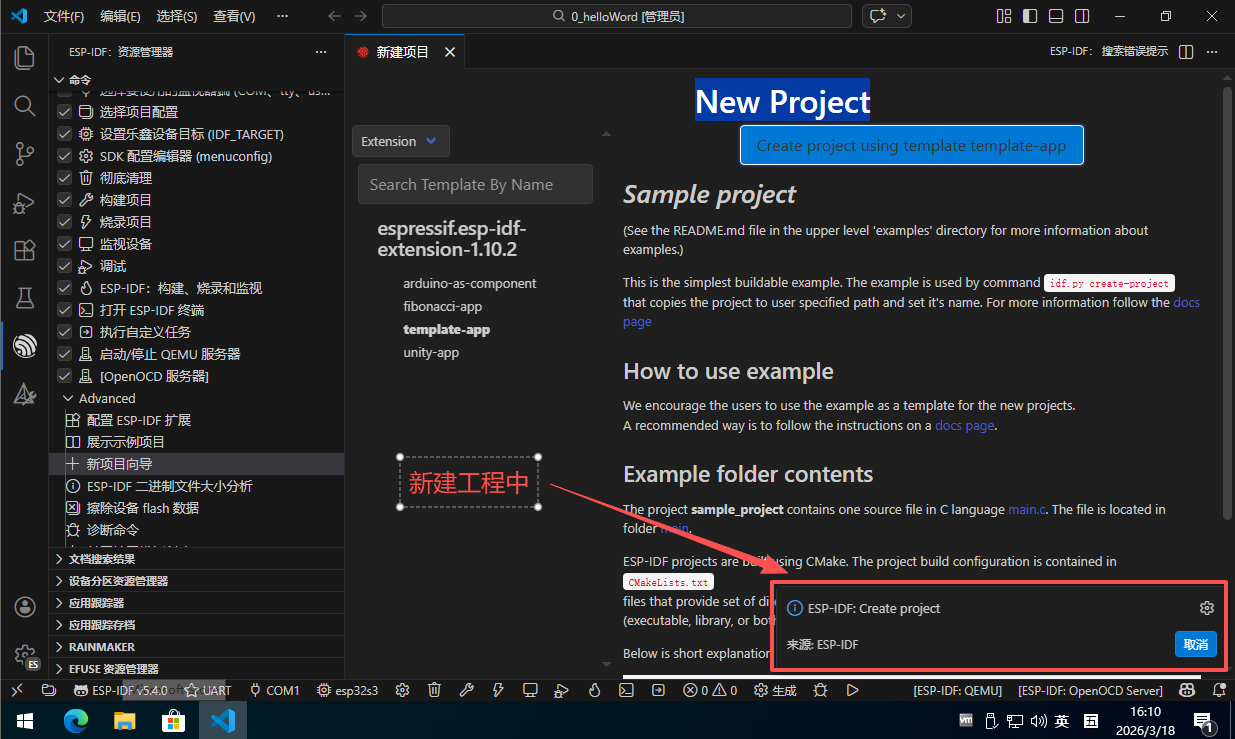This screenshot has height=739, width=1235.
Task: Toggle the bottom panel layout icon
Action: (x=1056, y=16)
